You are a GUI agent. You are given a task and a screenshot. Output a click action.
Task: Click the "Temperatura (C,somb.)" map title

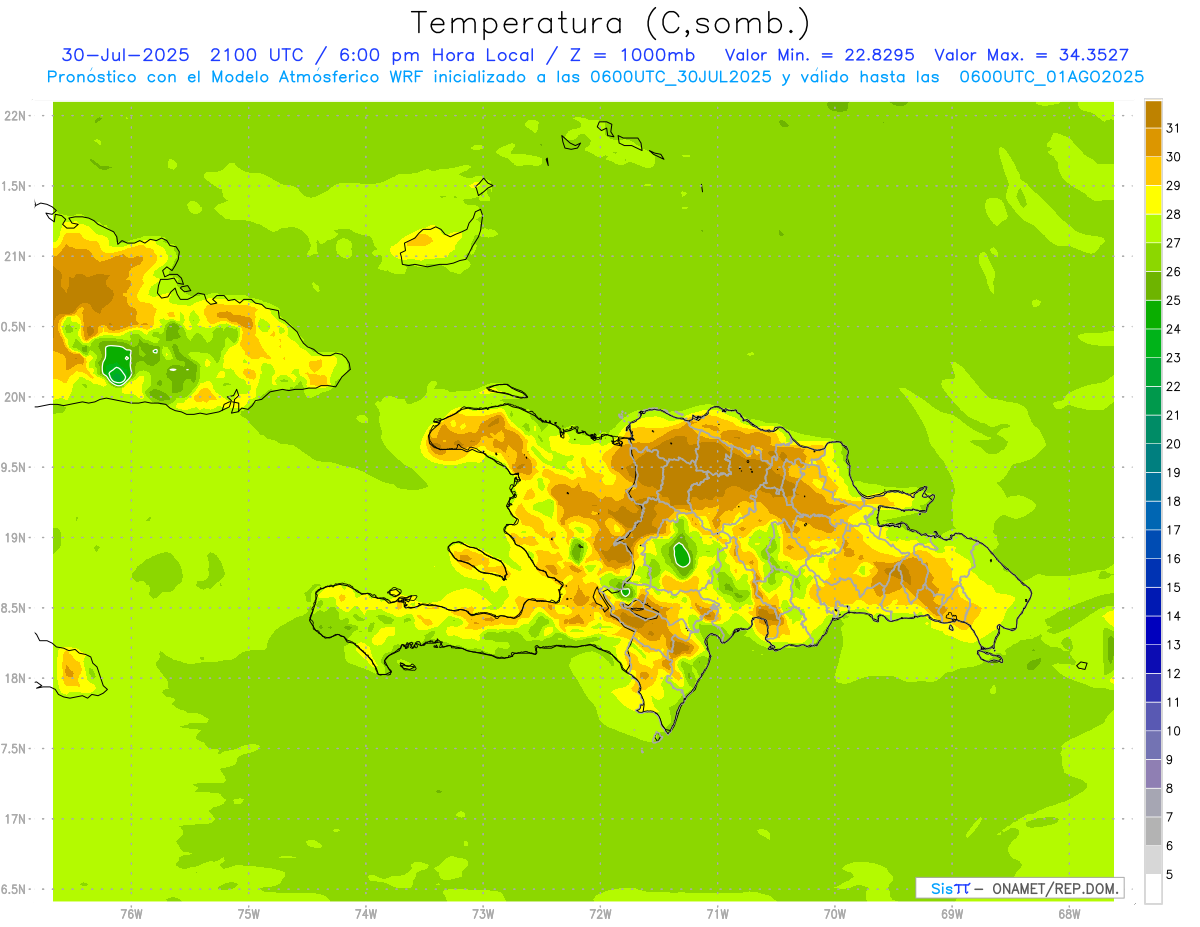tap(611, 23)
